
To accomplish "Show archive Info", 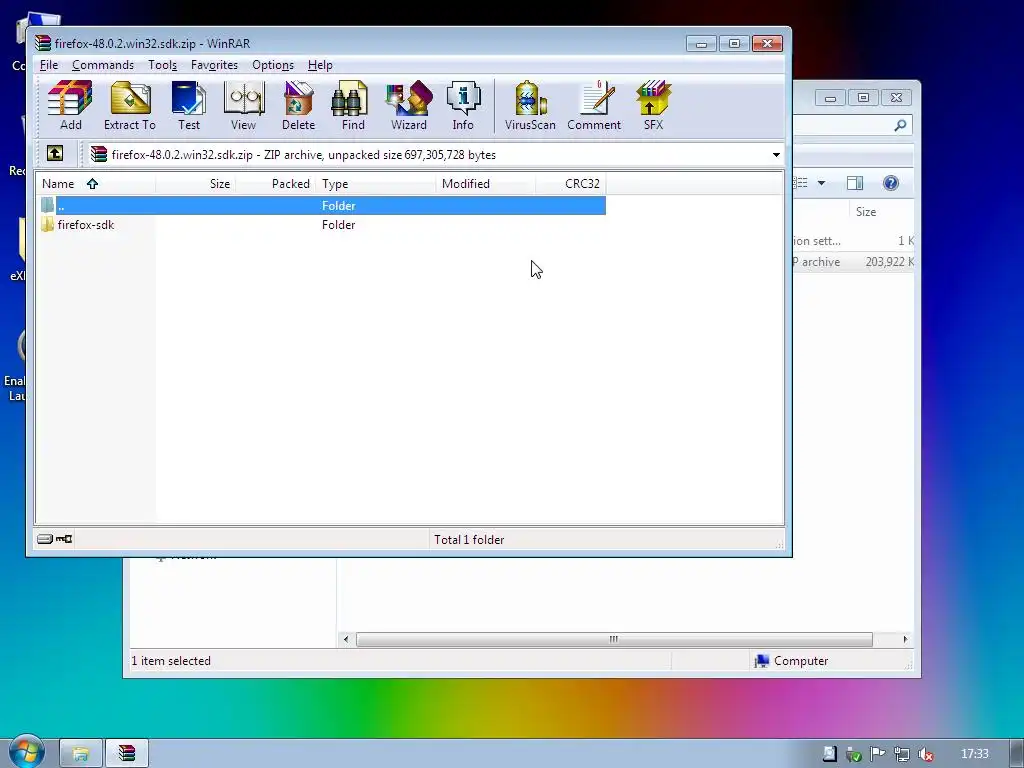I will 463,105.
